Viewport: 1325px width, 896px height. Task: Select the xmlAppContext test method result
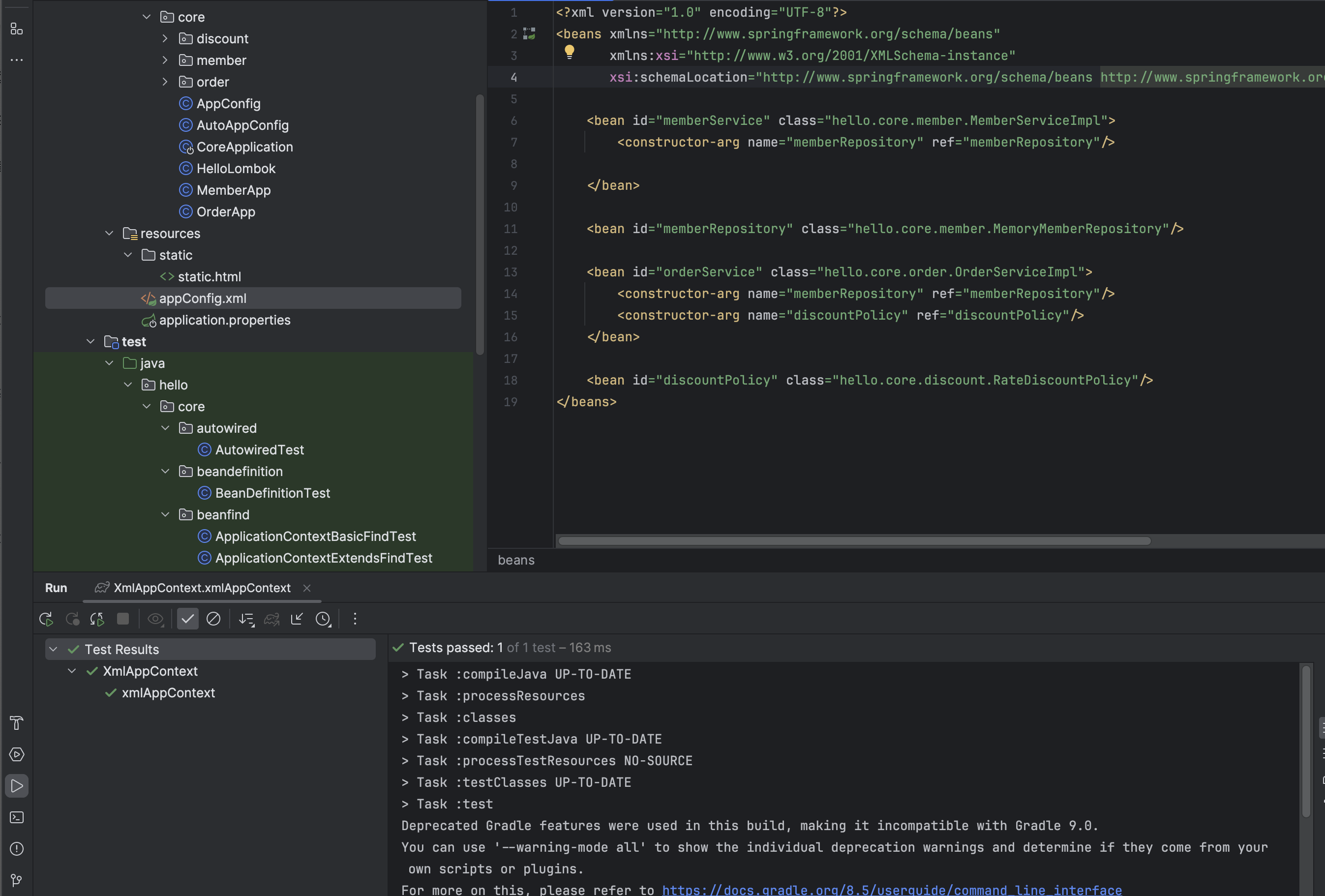pos(168,692)
